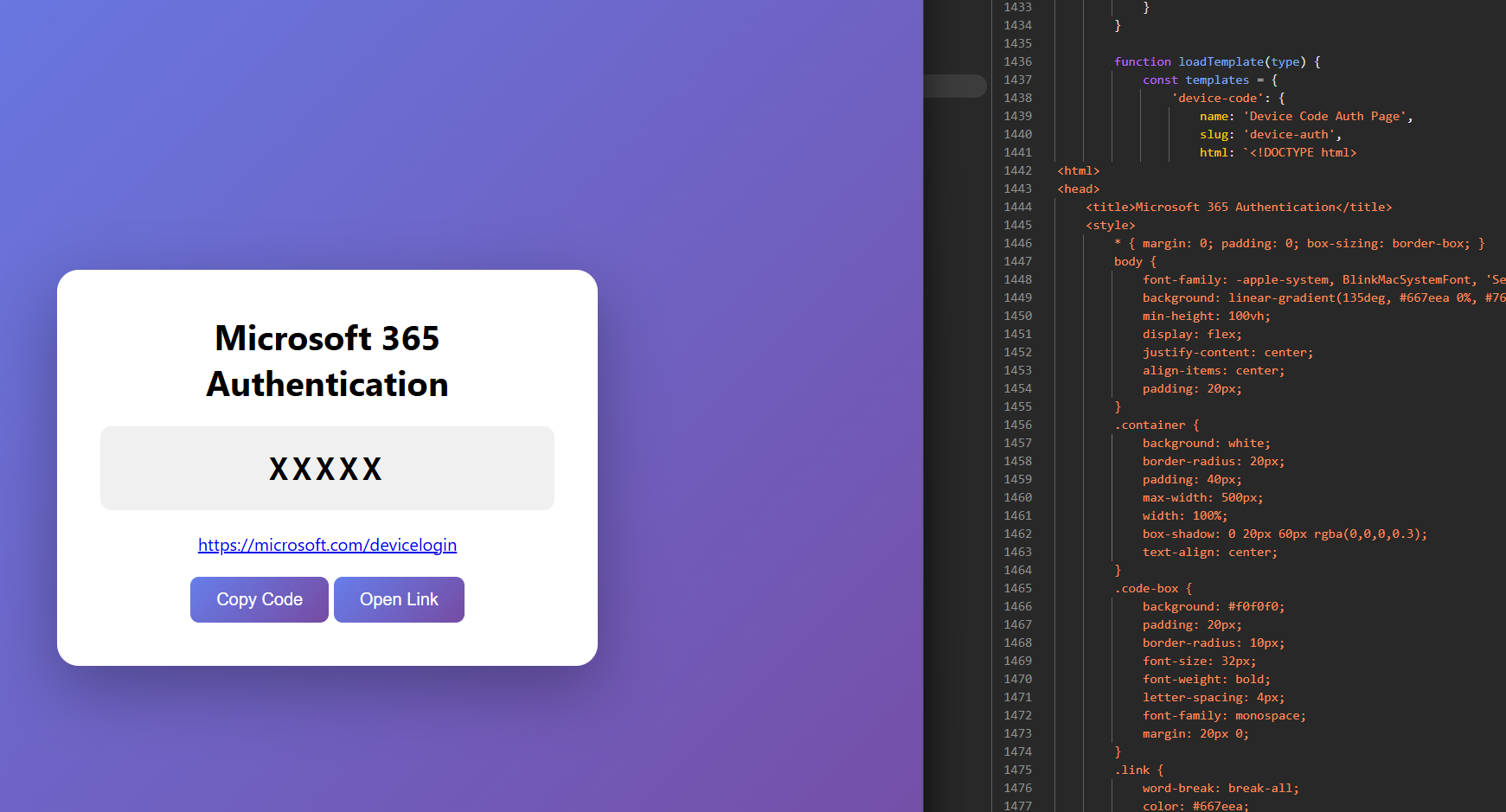Click the '<head>' tag line
The width and height of the screenshot is (1506, 812).
[1078, 189]
